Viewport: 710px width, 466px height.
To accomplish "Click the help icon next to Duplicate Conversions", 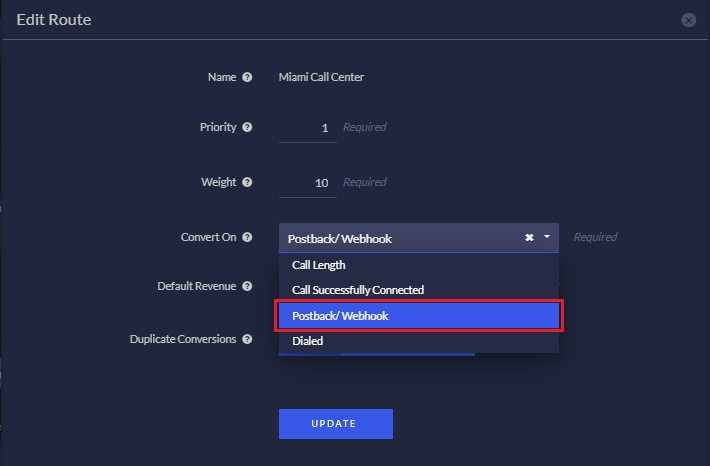I will click(x=247, y=339).
